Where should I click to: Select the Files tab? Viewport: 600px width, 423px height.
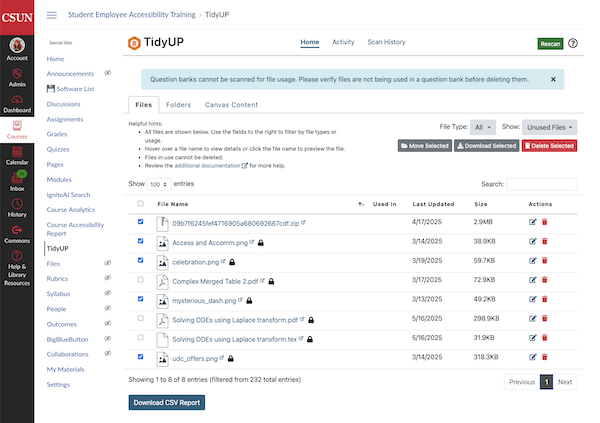(x=143, y=105)
